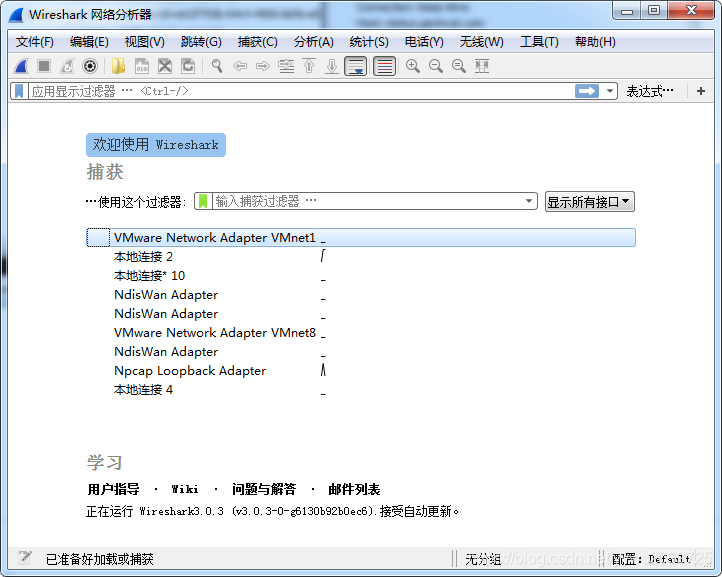Open the 统计(S) menu
This screenshot has height=577, width=722.
click(x=369, y=42)
